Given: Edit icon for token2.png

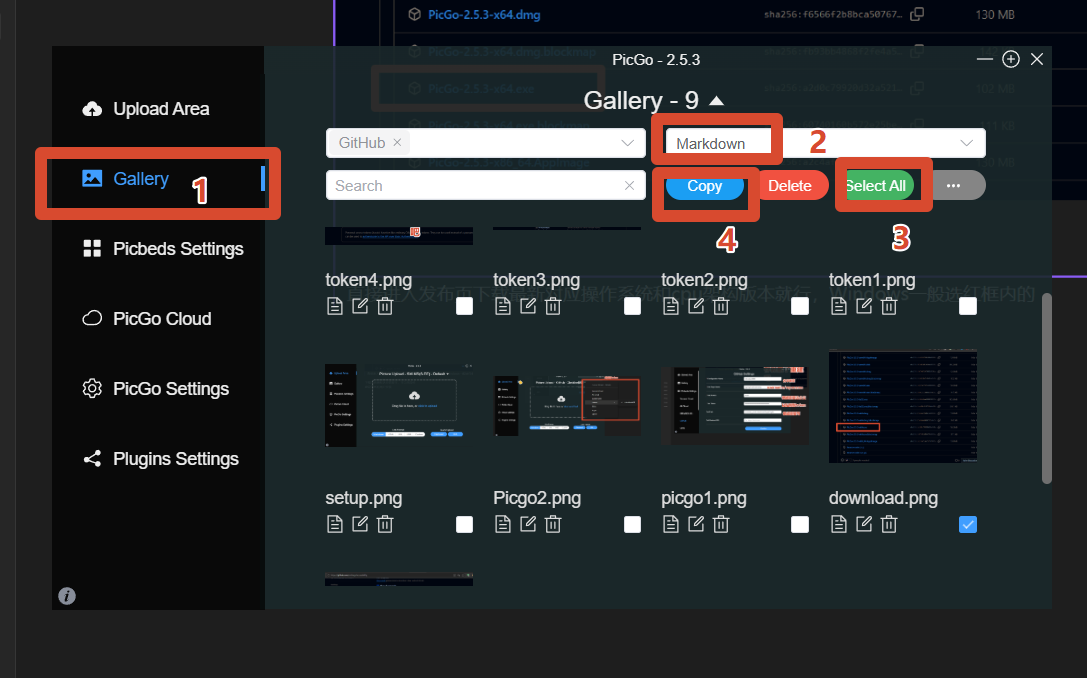Looking at the screenshot, I should [x=695, y=306].
